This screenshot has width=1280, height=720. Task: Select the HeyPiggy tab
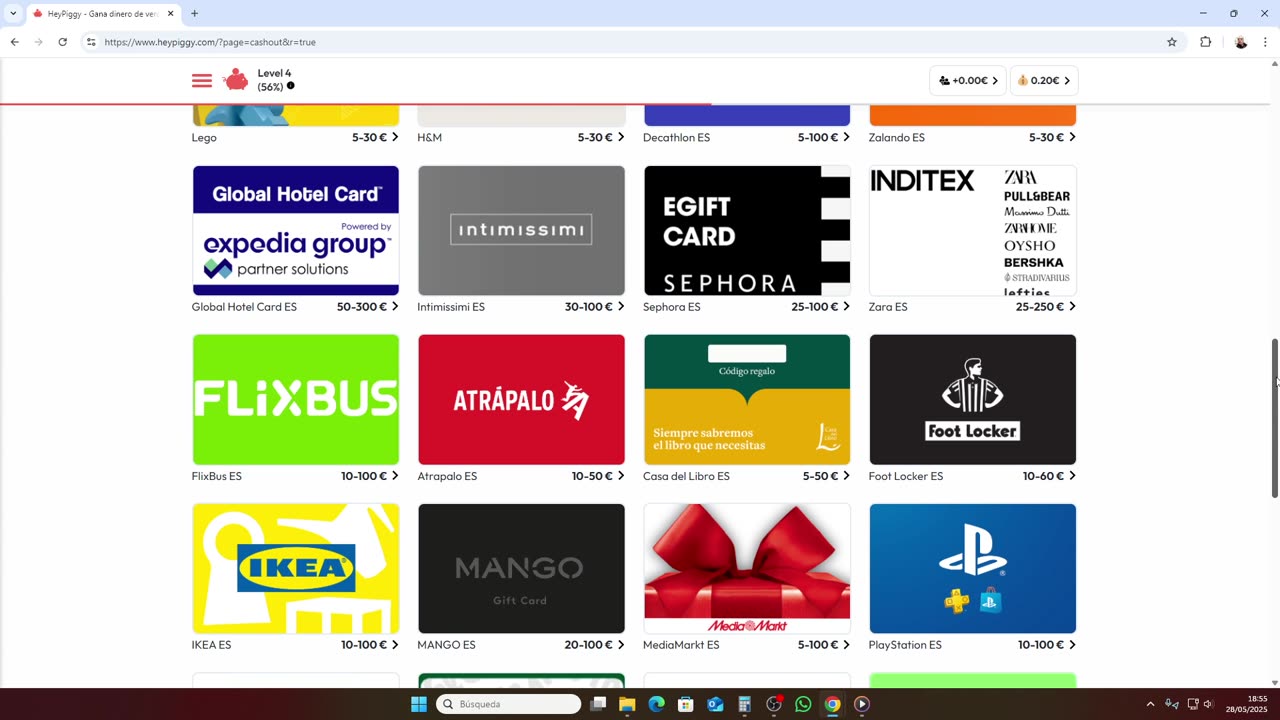coord(103,14)
